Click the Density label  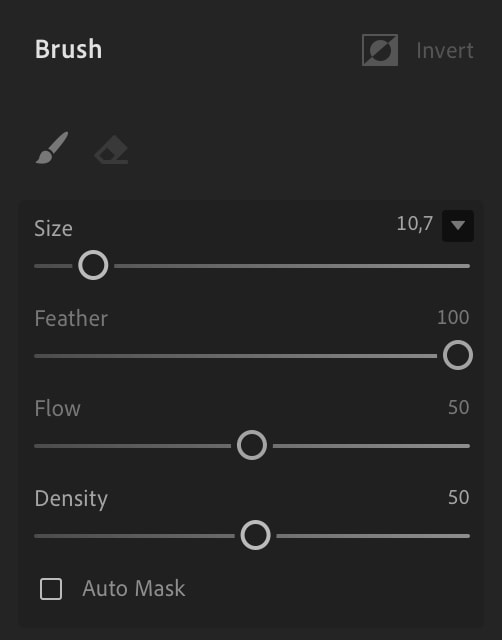pyautogui.click(x=71, y=499)
